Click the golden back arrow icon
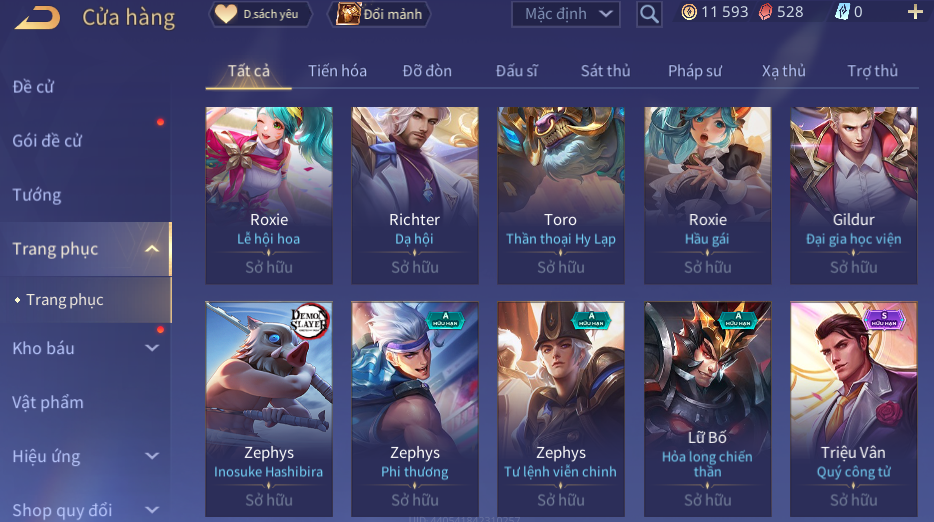 (x=38, y=17)
